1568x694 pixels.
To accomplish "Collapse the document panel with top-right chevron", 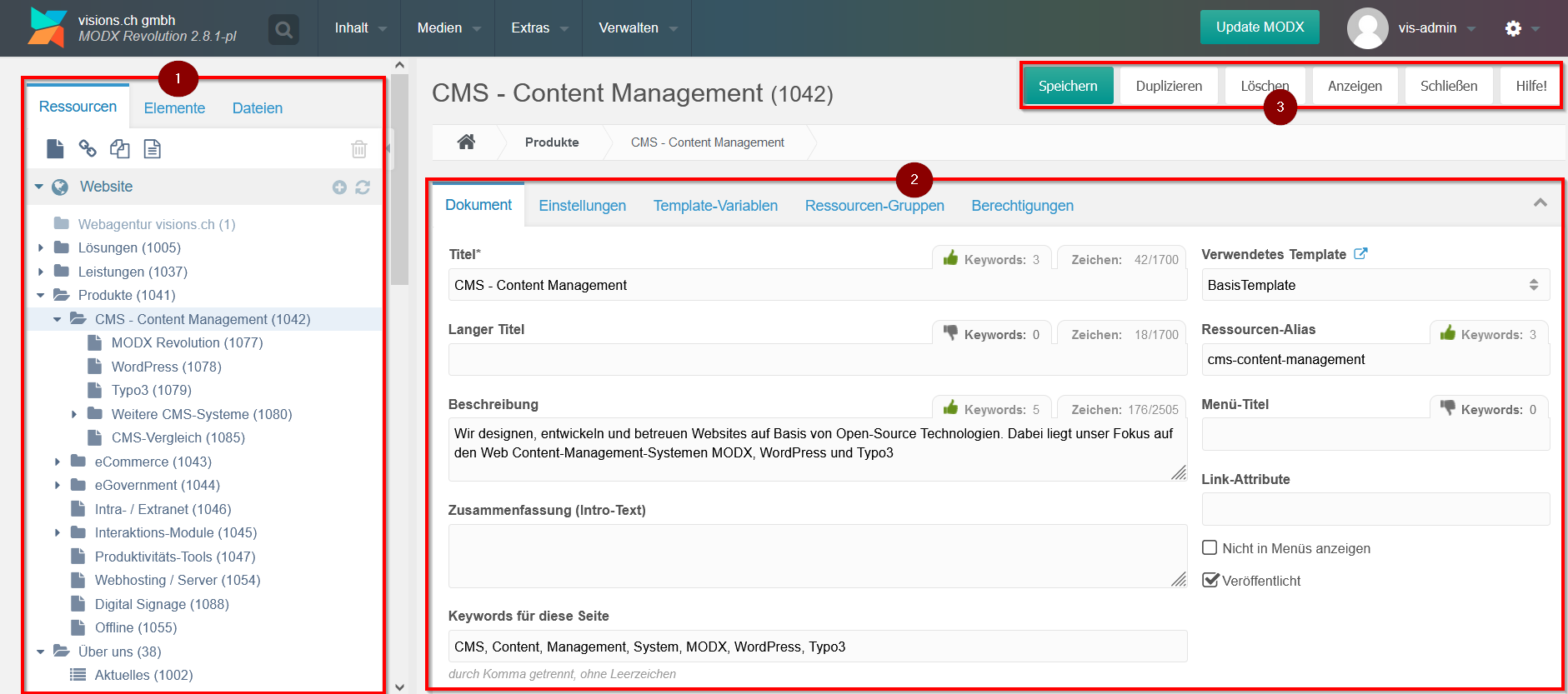I will 1540,202.
